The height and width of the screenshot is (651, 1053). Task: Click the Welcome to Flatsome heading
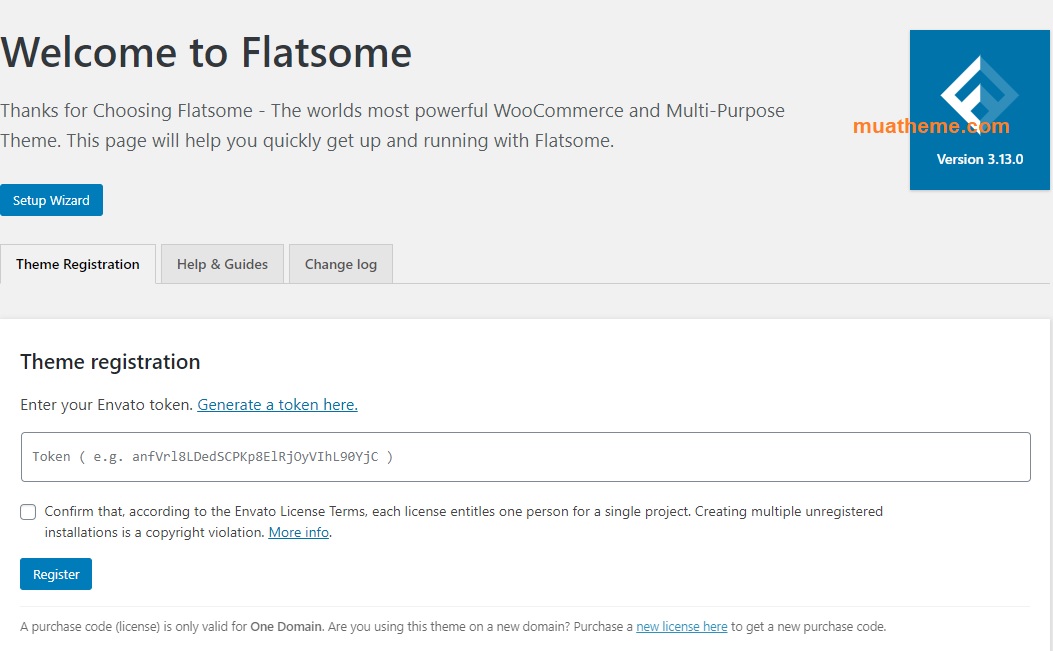click(206, 52)
